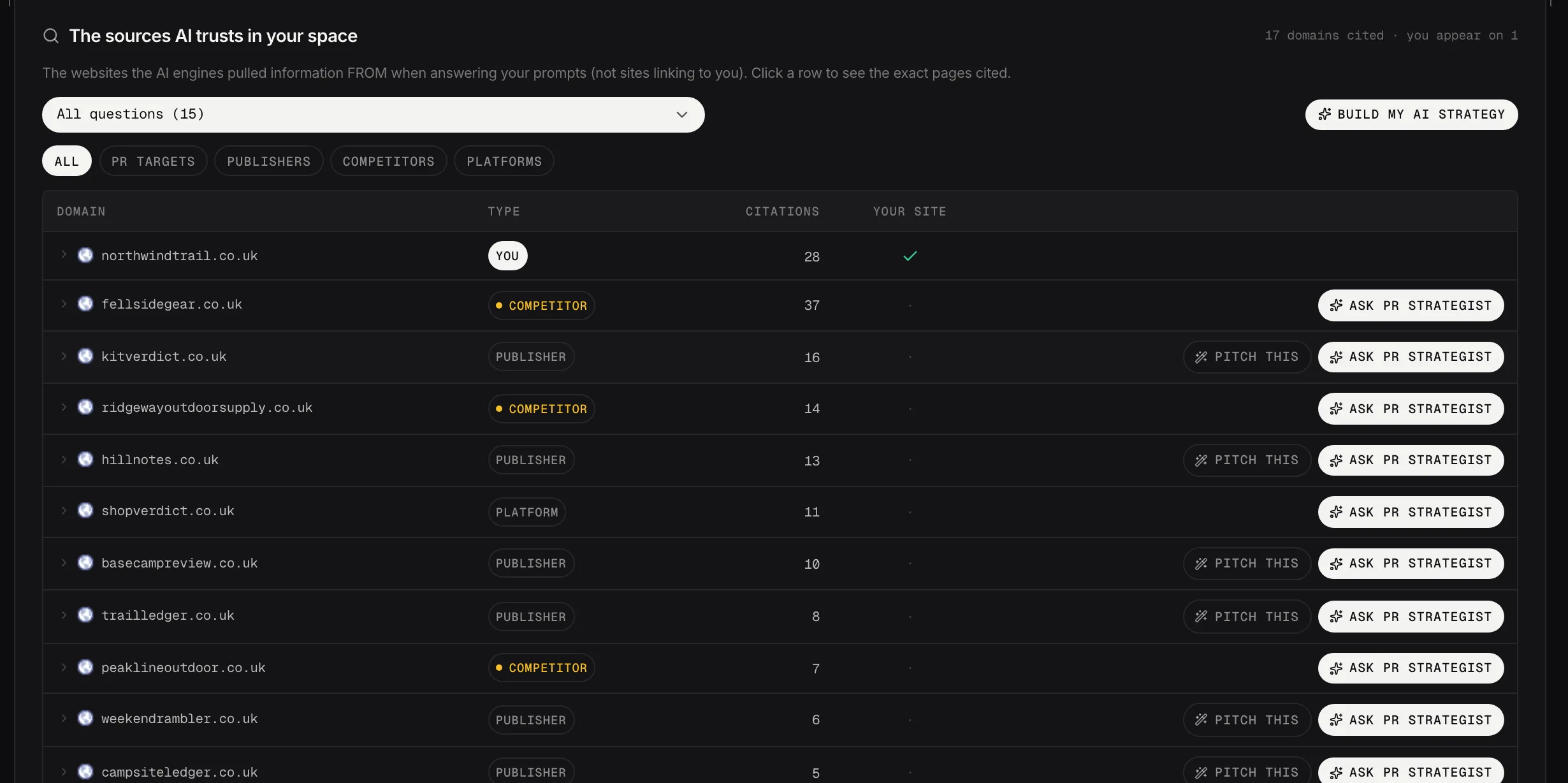Image resolution: width=1568 pixels, height=783 pixels.
Task: Ask PR strategist about fellsidegear.co.uk
Action: click(x=1411, y=305)
